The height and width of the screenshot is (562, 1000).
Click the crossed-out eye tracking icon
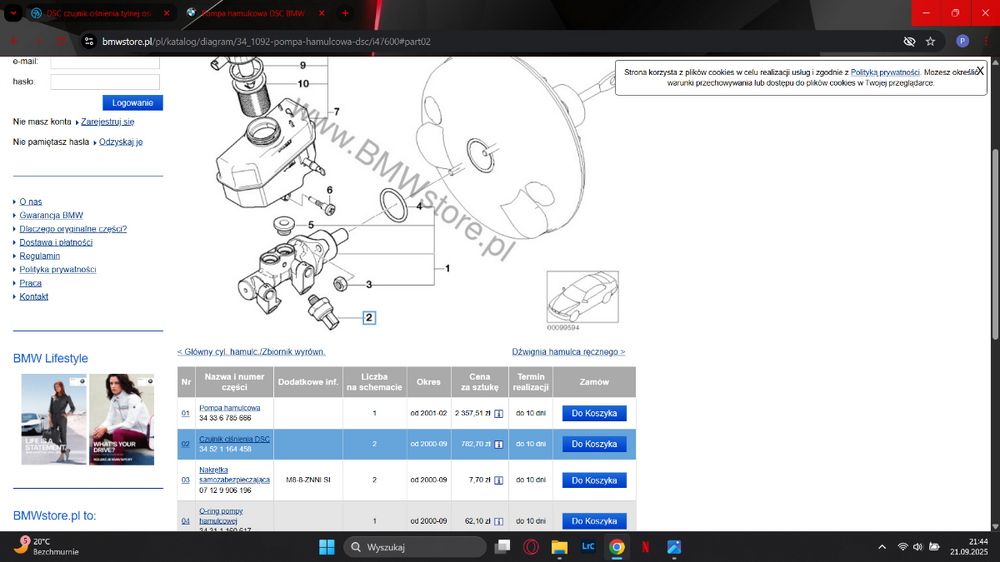(909, 41)
